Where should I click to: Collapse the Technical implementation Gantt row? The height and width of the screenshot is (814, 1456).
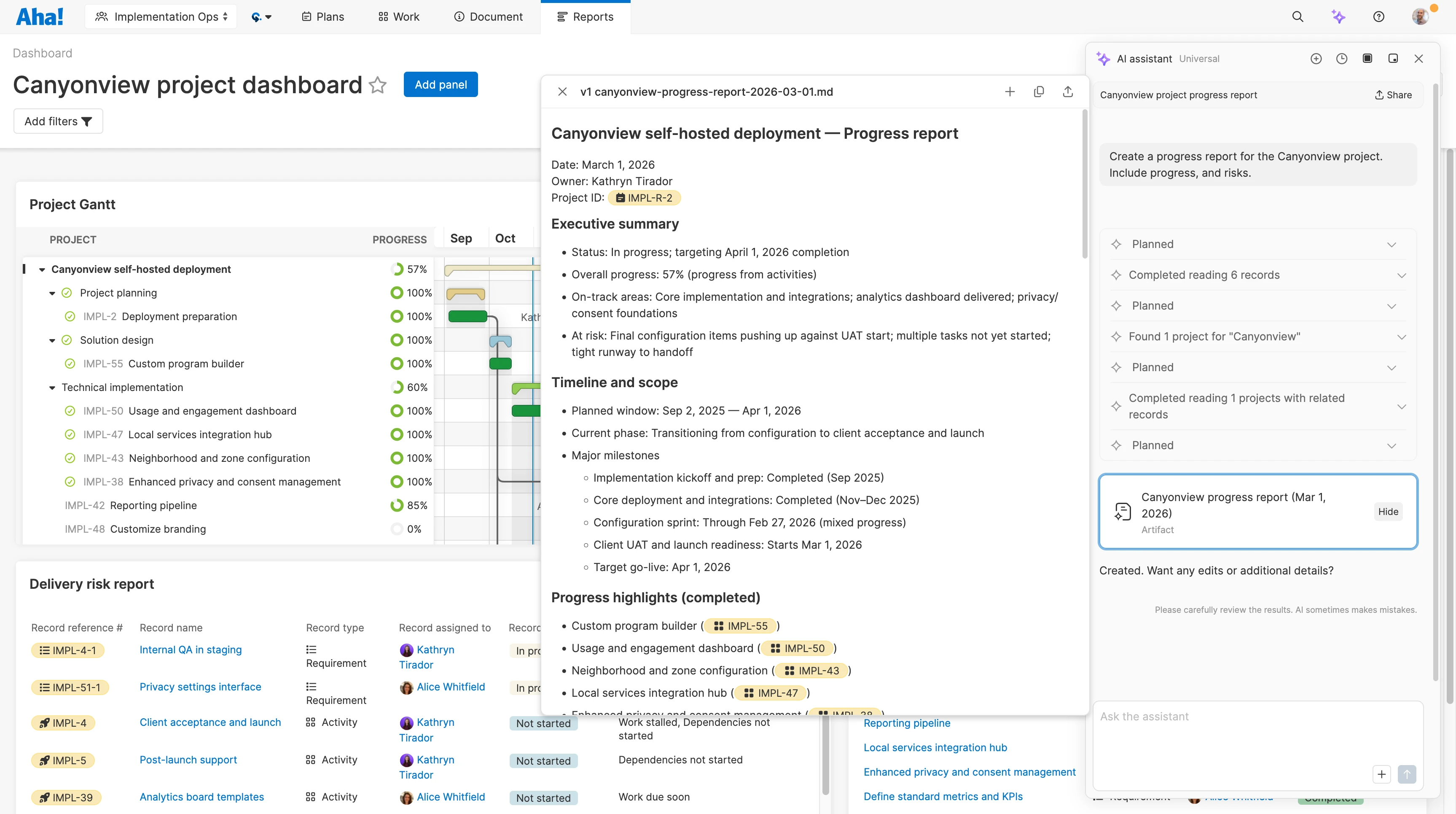[52, 388]
